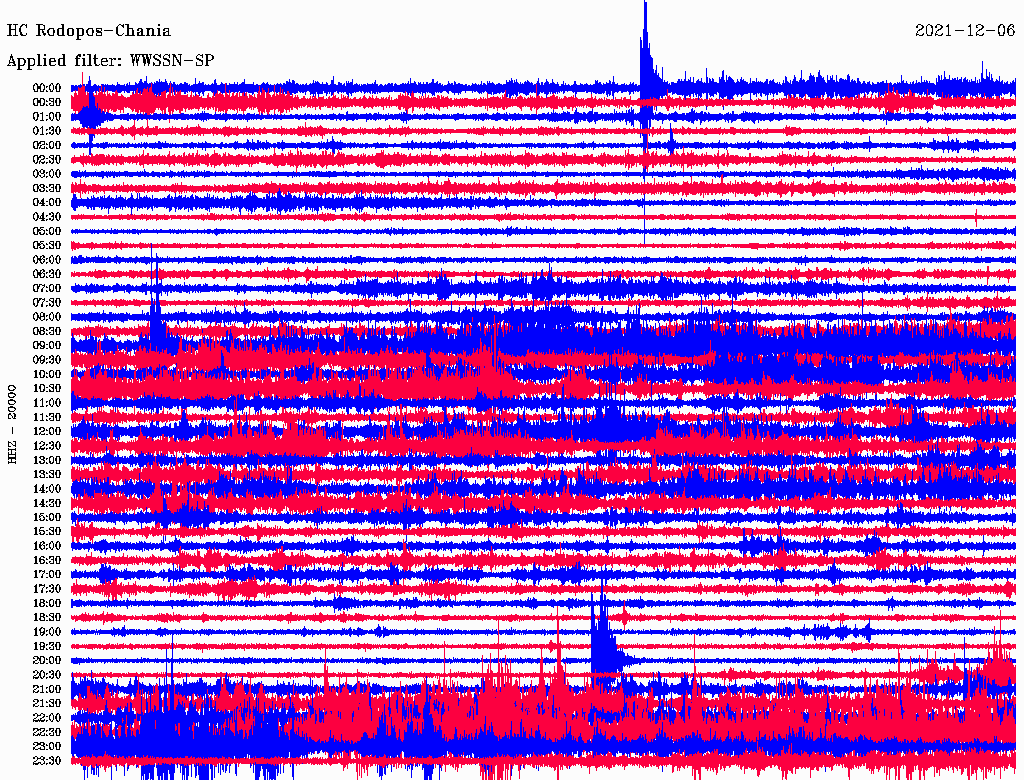The width and height of the screenshot is (1024, 780).
Task: Select the 13:30 time label
Action: tap(47, 474)
